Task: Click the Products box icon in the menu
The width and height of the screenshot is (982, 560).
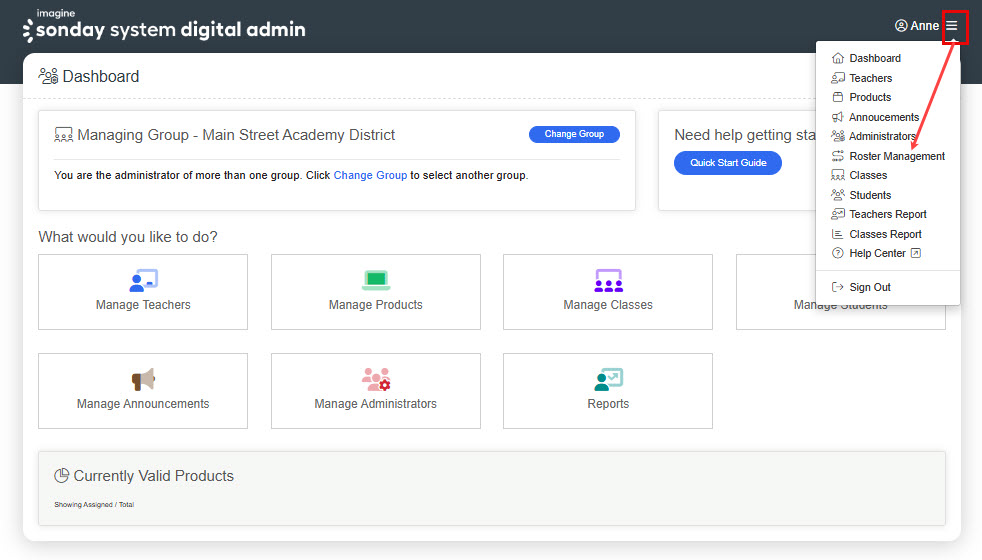Action: [x=837, y=97]
